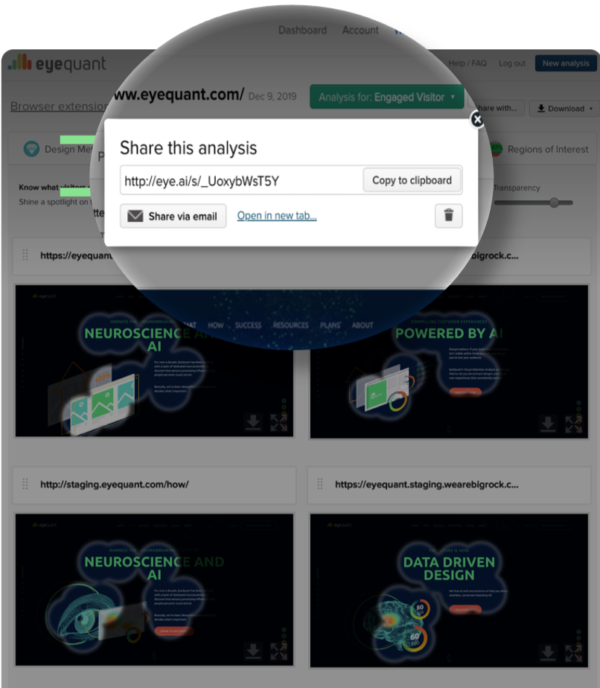The image size is (600, 688).
Task: Grab drag handle beside staging.eyequant.com/how/
Action: coord(25,484)
